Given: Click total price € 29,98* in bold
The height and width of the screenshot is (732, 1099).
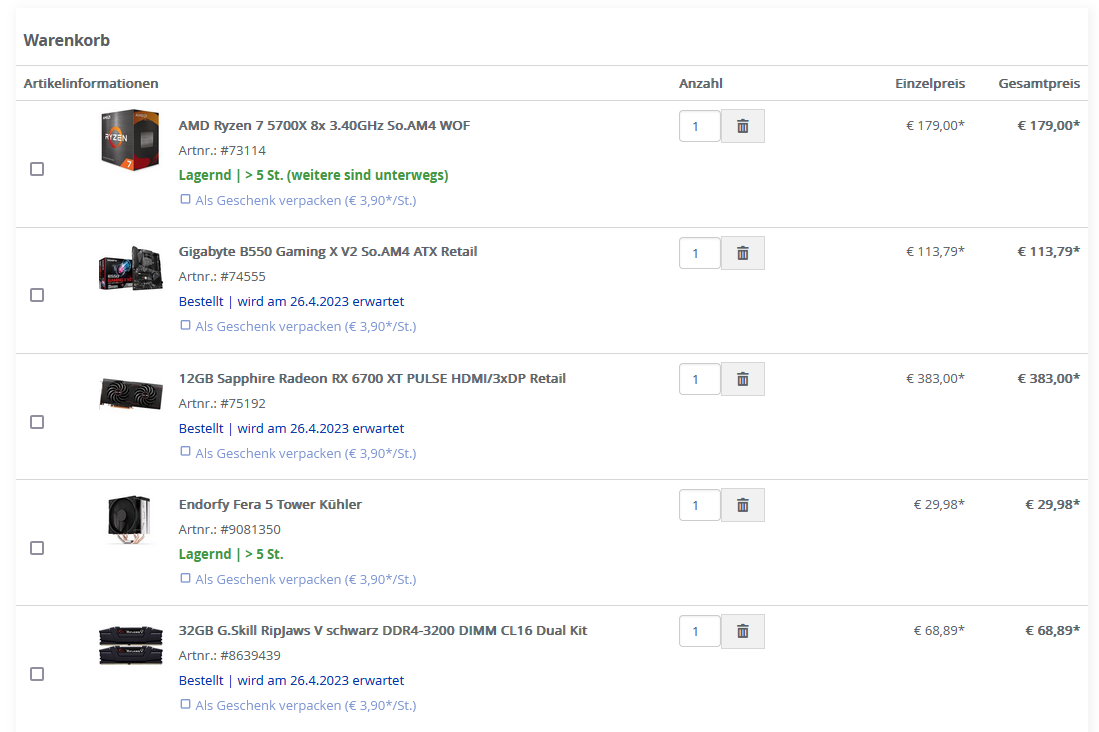Looking at the screenshot, I should point(1052,504).
